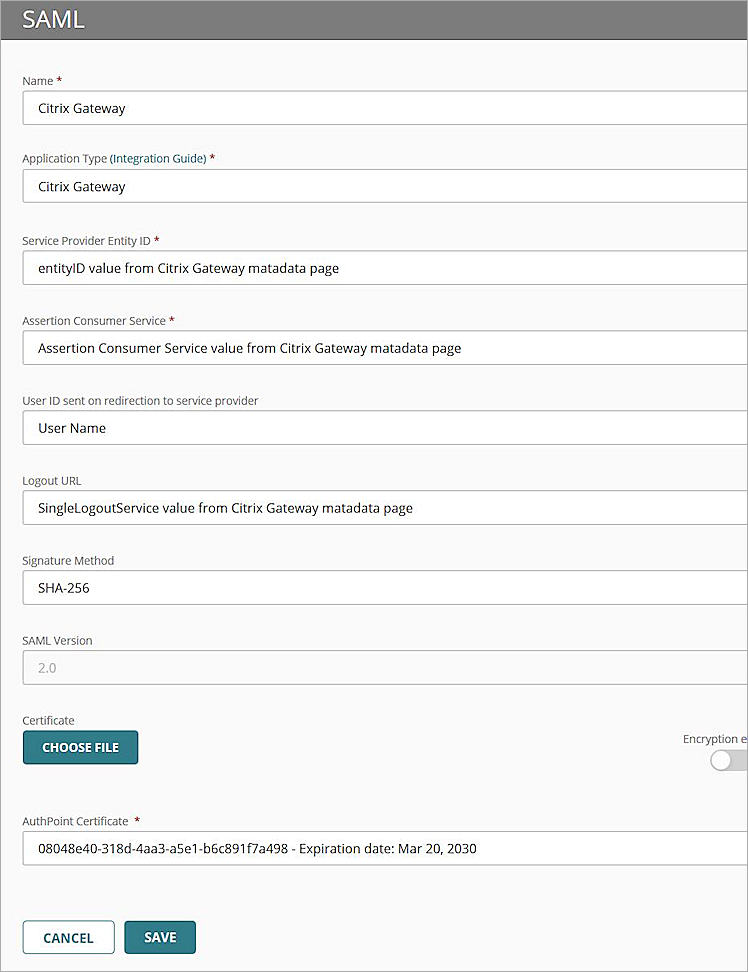Click the Certificate label text
Viewport: 748px width, 972px height.
click(48, 720)
